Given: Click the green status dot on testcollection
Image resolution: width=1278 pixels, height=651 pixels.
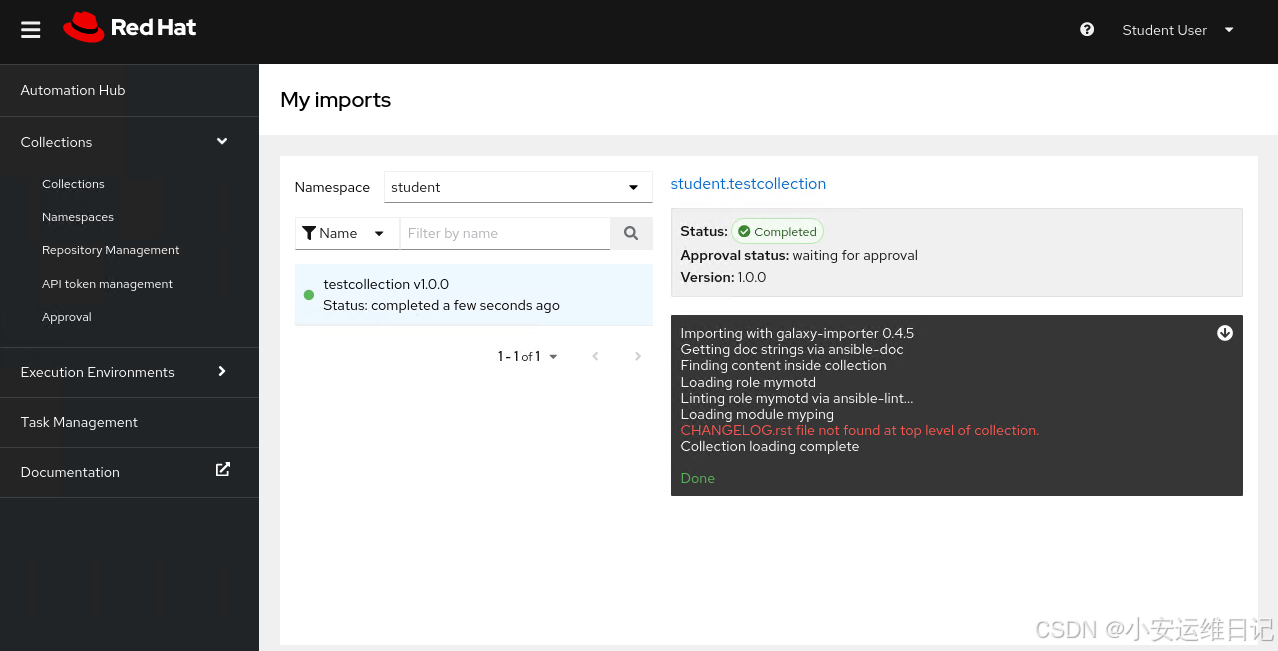Looking at the screenshot, I should [x=309, y=295].
